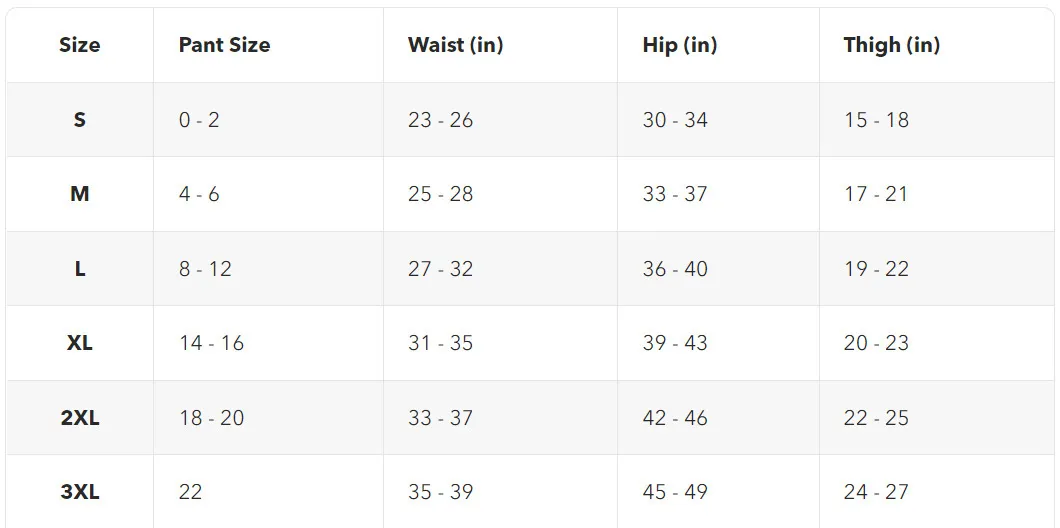
Task: Select the S size row label
Action: tap(80, 120)
